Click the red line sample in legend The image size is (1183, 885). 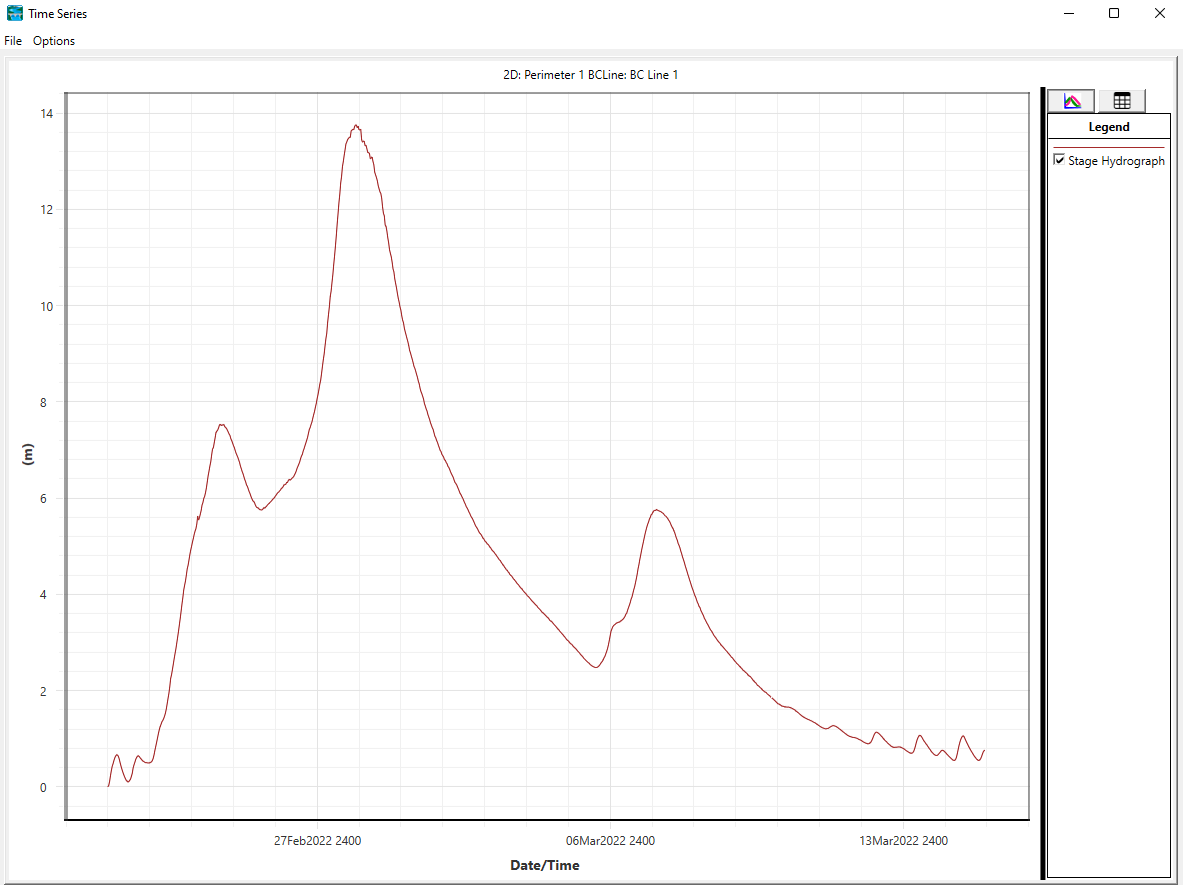(1109, 148)
